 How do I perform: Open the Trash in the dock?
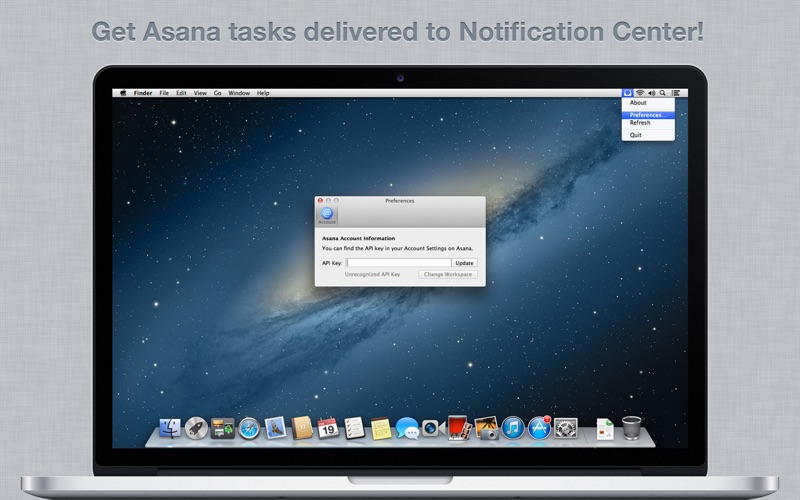[632, 428]
